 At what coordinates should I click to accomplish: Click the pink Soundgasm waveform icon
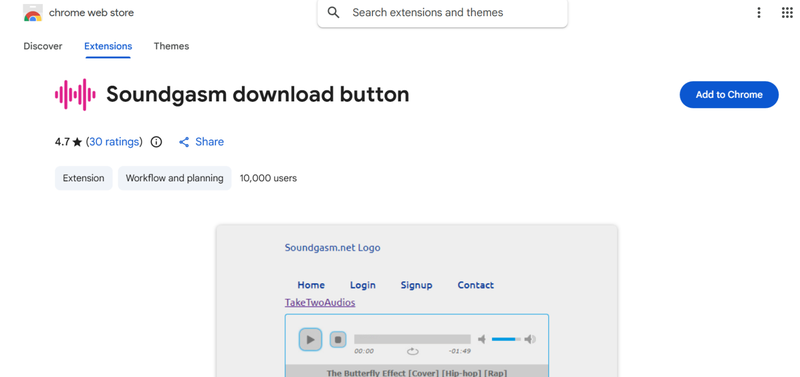click(x=75, y=94)
